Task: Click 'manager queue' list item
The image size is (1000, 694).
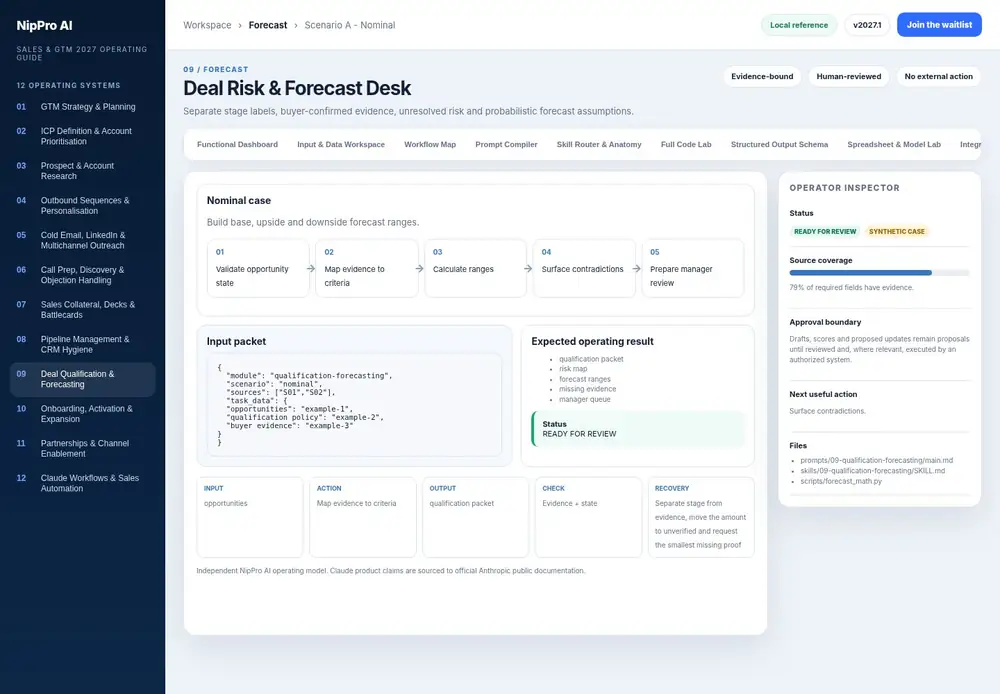Action: point(584,399)
